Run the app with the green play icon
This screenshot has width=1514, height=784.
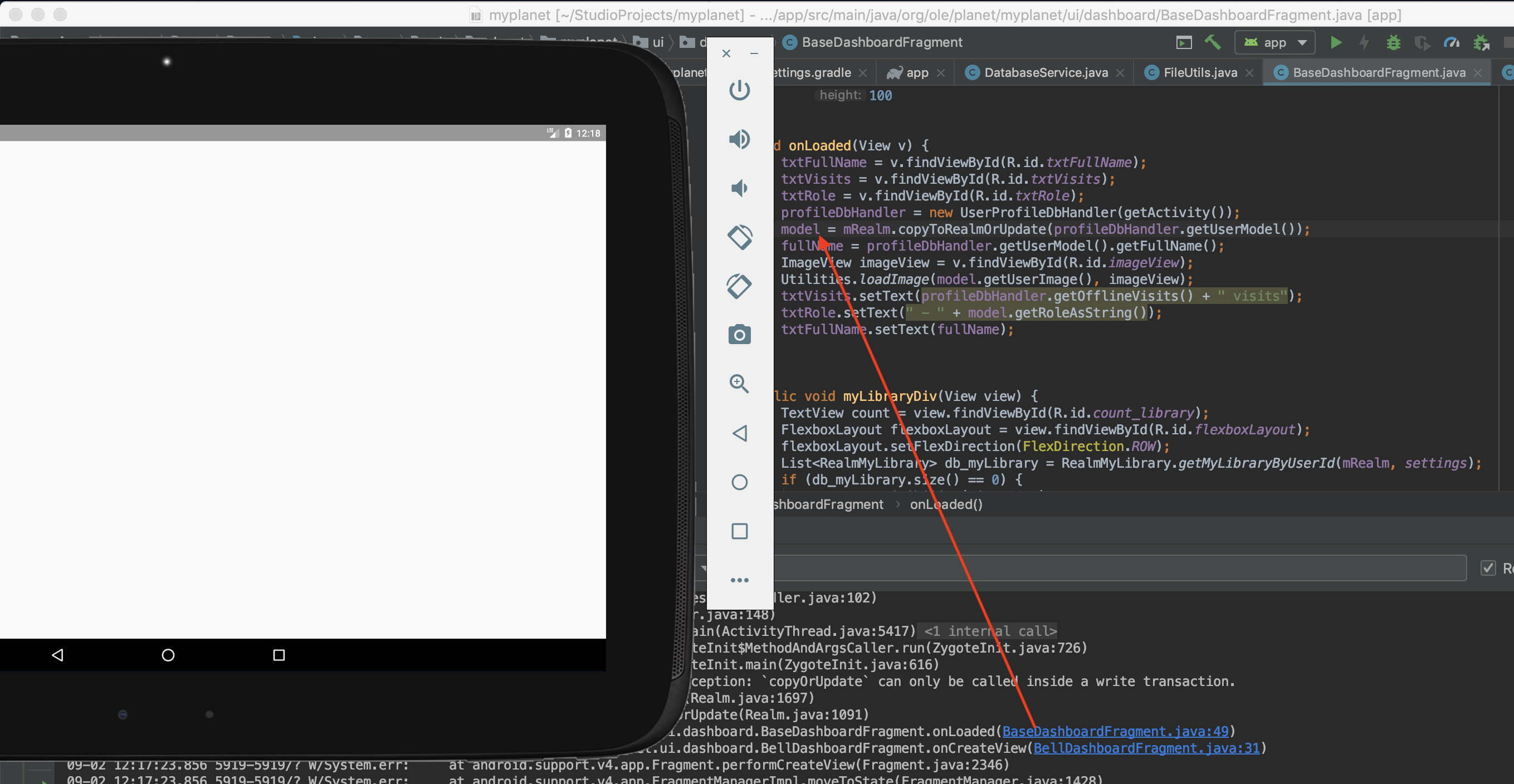pyautogui.click(x=1336, y=42)
